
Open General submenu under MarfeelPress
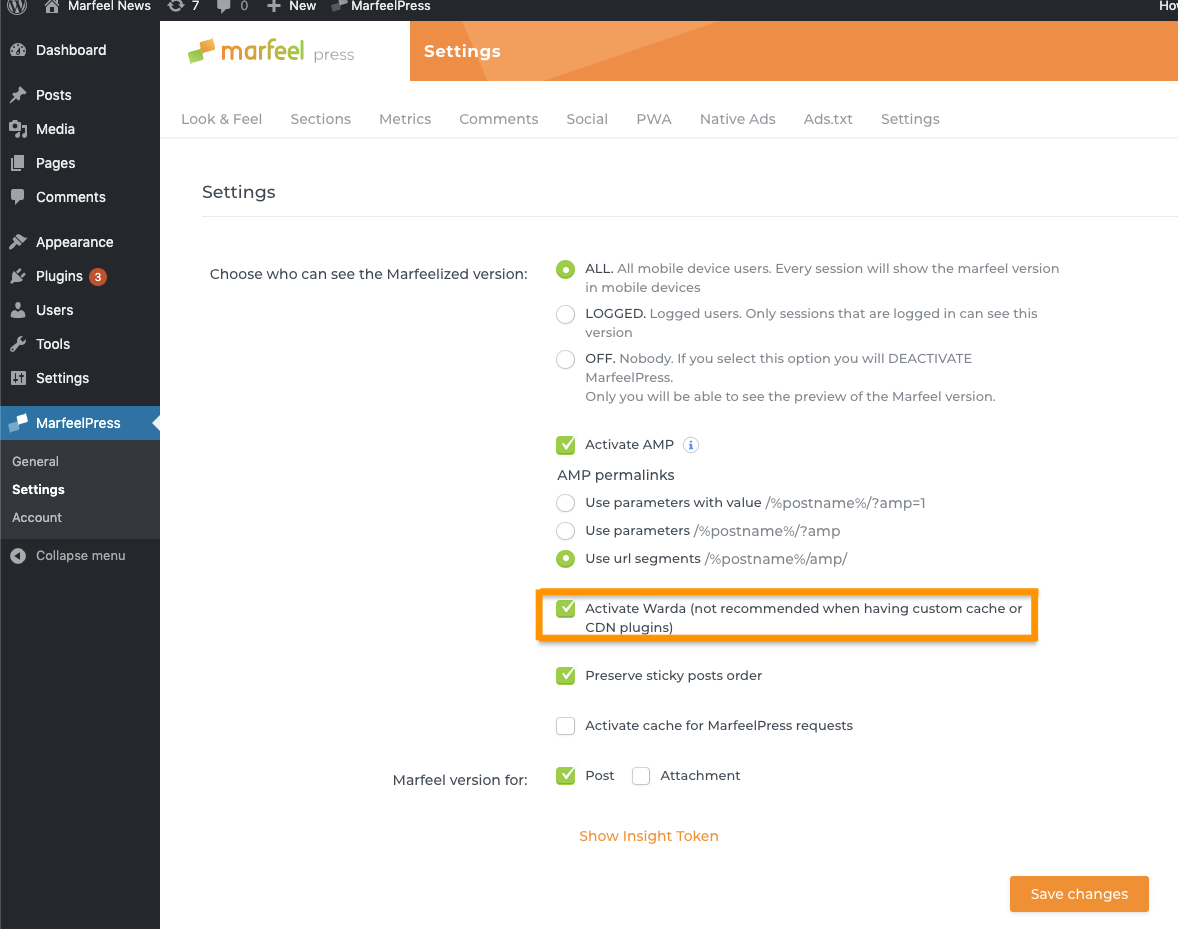tap(35, 461)
